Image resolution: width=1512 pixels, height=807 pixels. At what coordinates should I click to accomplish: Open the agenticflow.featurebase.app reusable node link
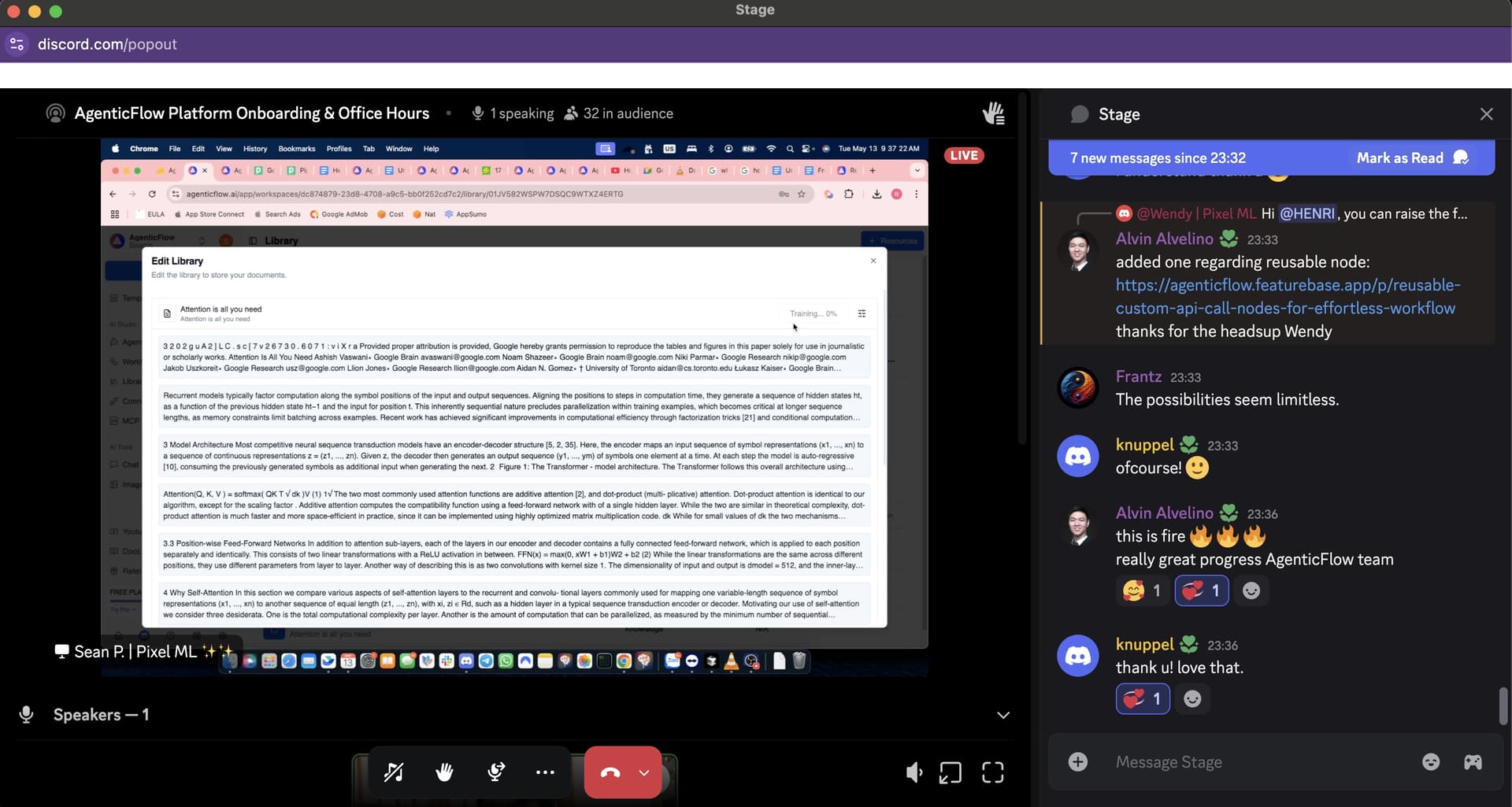(x=1288, y=296)
